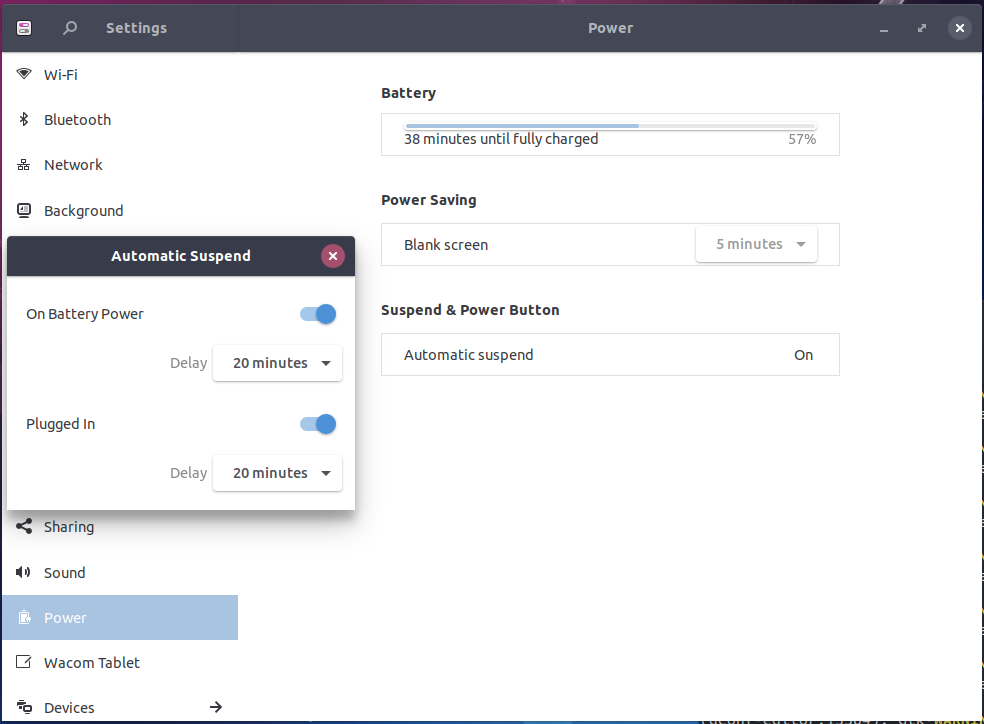Click the Network icon in sidebar
The height and width of the screenshot is (724, 984).
24,165
